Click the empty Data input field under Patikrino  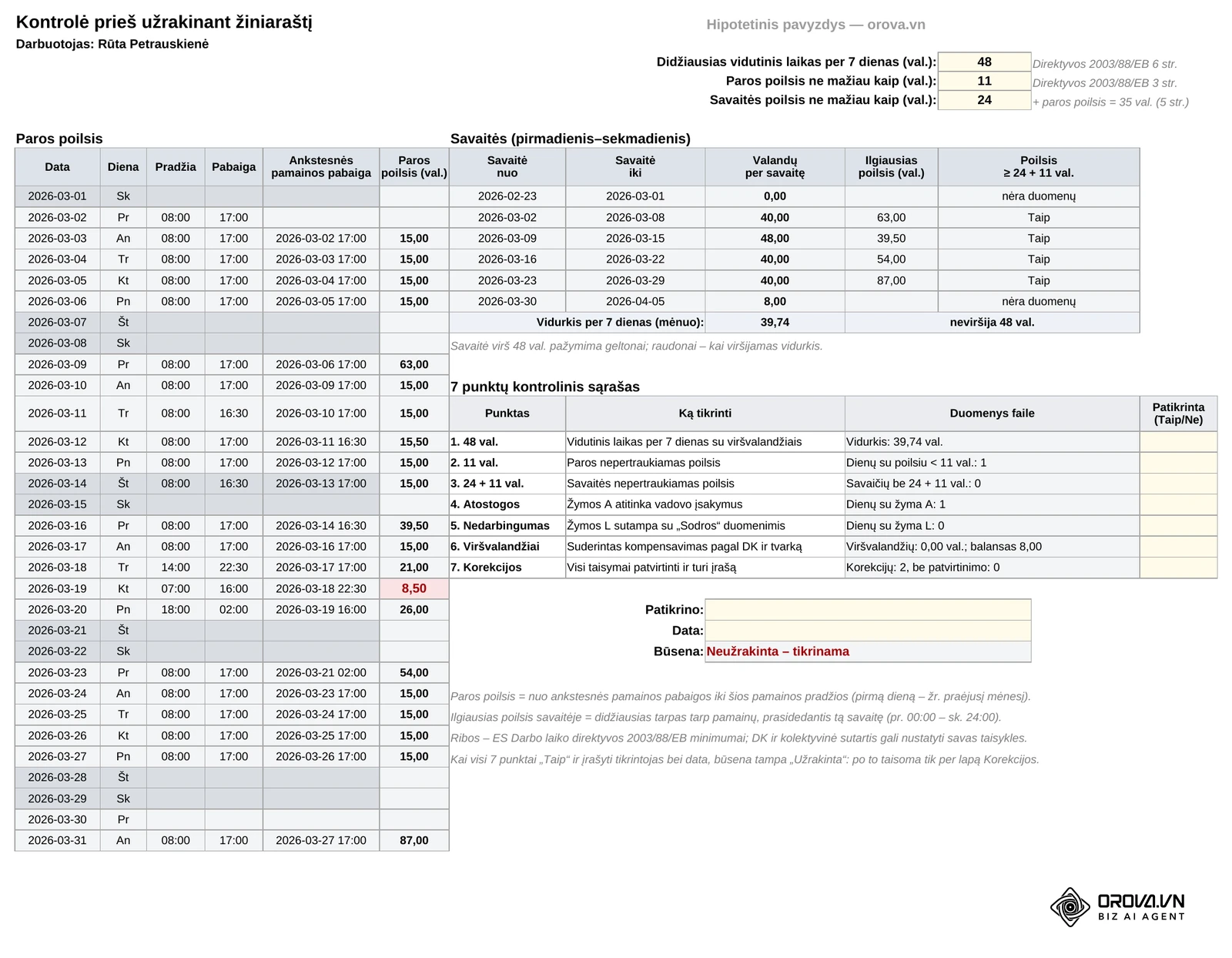click(x=868, y=631)
